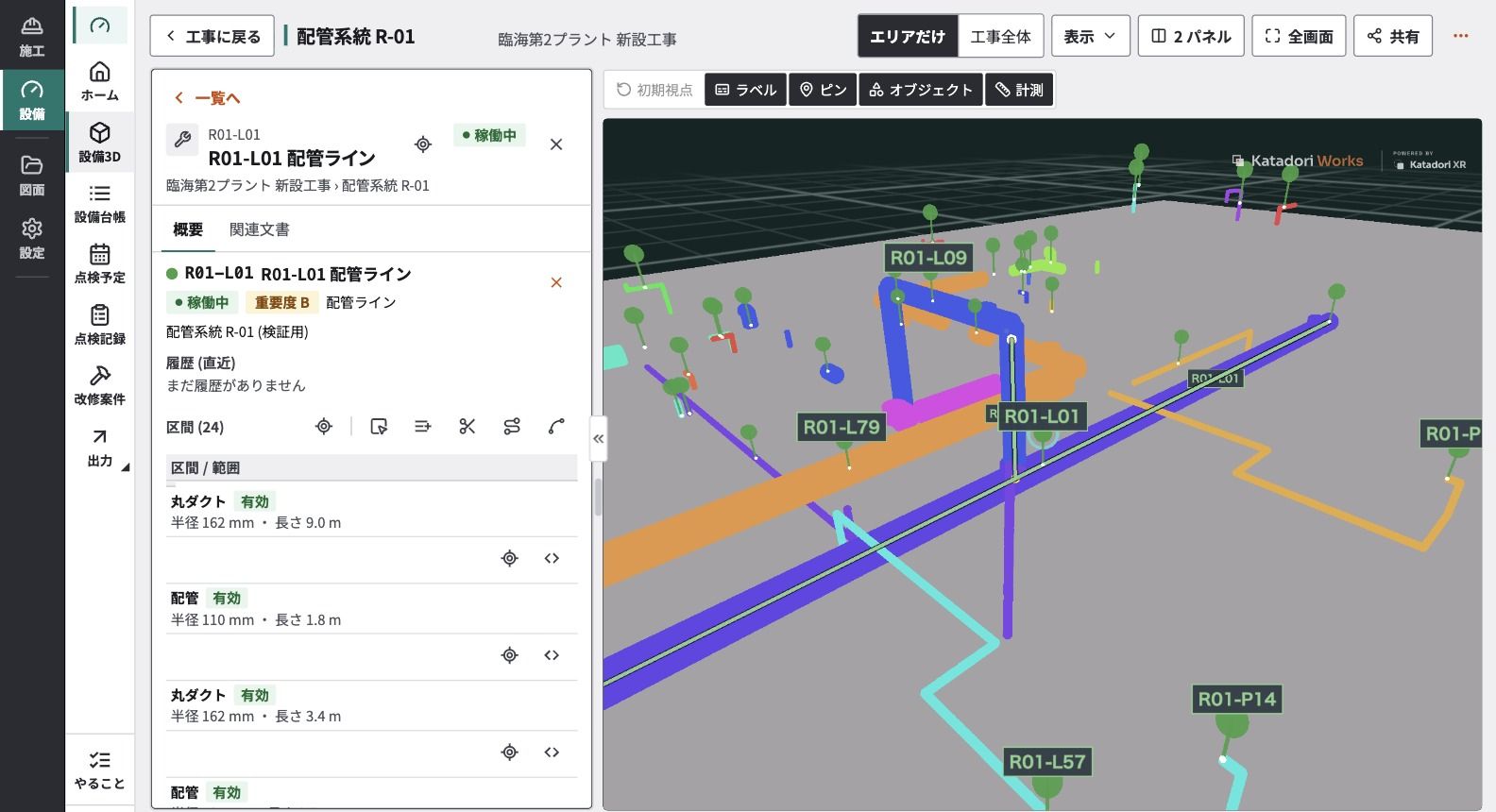
Task: Expand 出力 submenu
Action: 100,448
